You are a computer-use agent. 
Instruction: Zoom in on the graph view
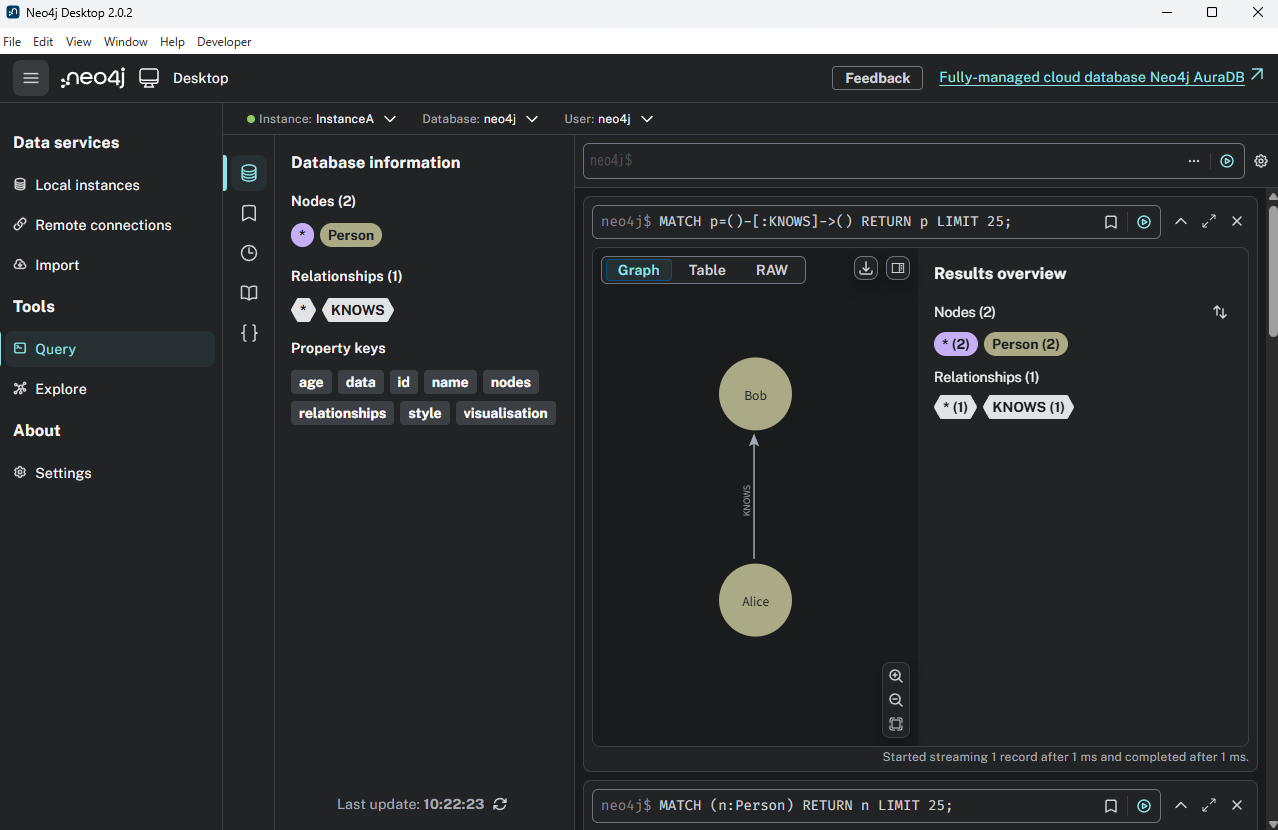(x=896, y=676)
